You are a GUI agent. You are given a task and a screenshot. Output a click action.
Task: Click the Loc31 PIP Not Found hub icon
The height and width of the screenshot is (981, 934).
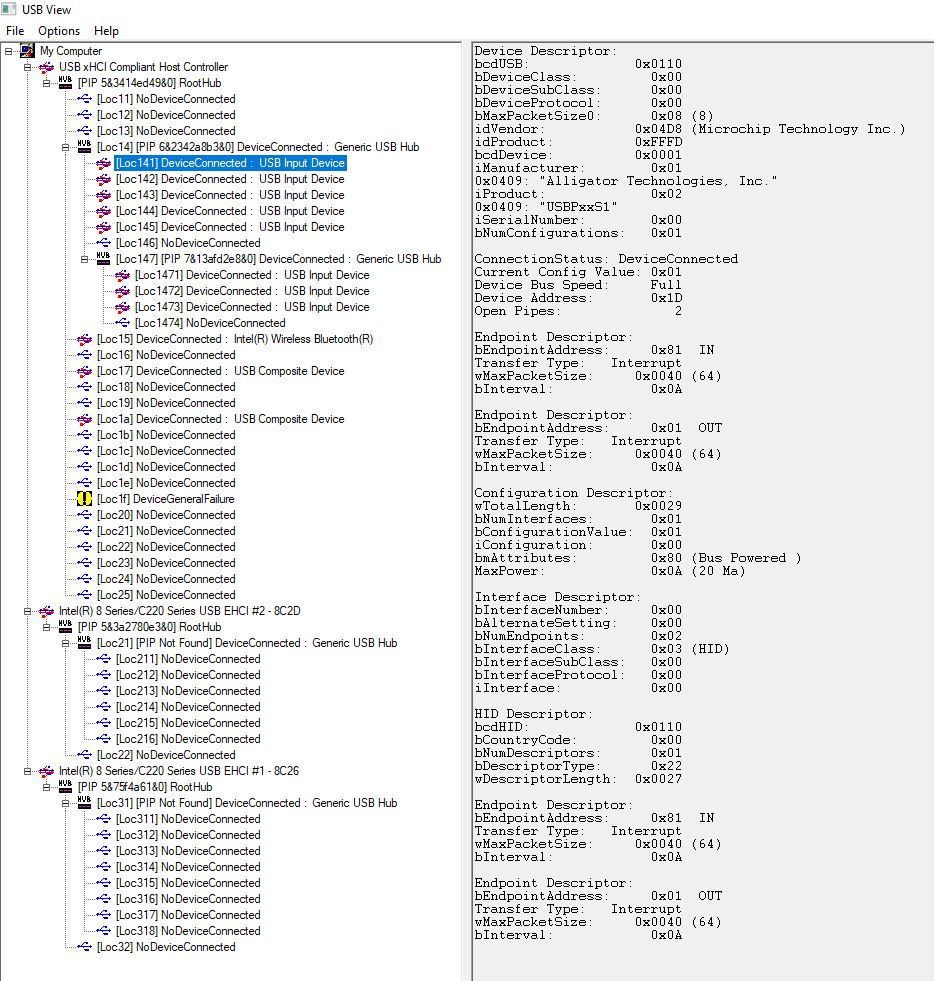pos(84,803)
